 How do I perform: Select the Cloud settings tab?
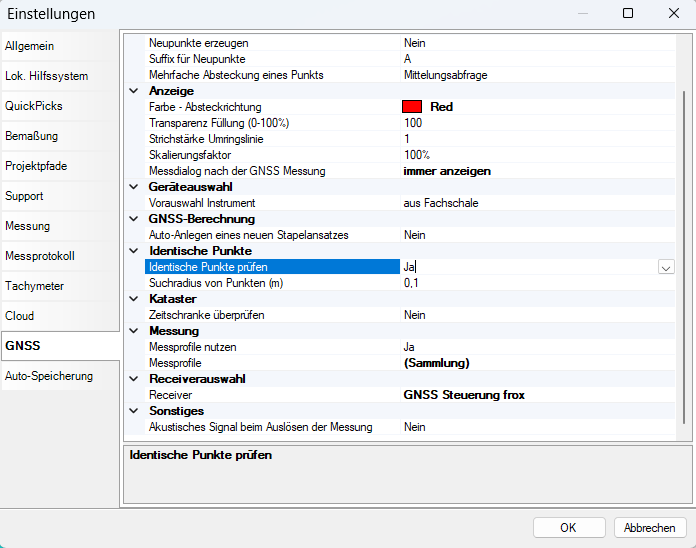pyautogui.click(x=60, y=316)
